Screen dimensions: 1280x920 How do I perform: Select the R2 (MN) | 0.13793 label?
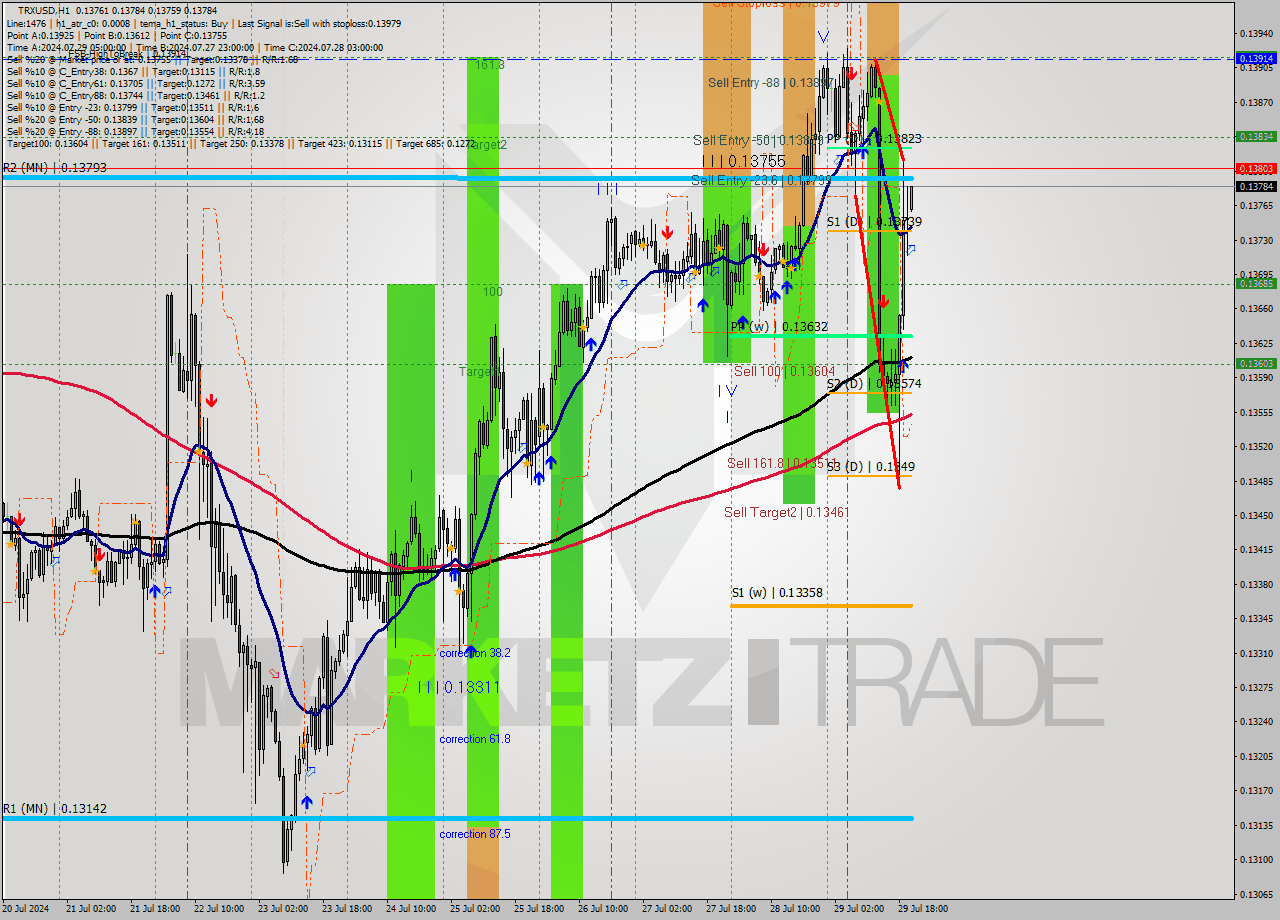point(55,168)
